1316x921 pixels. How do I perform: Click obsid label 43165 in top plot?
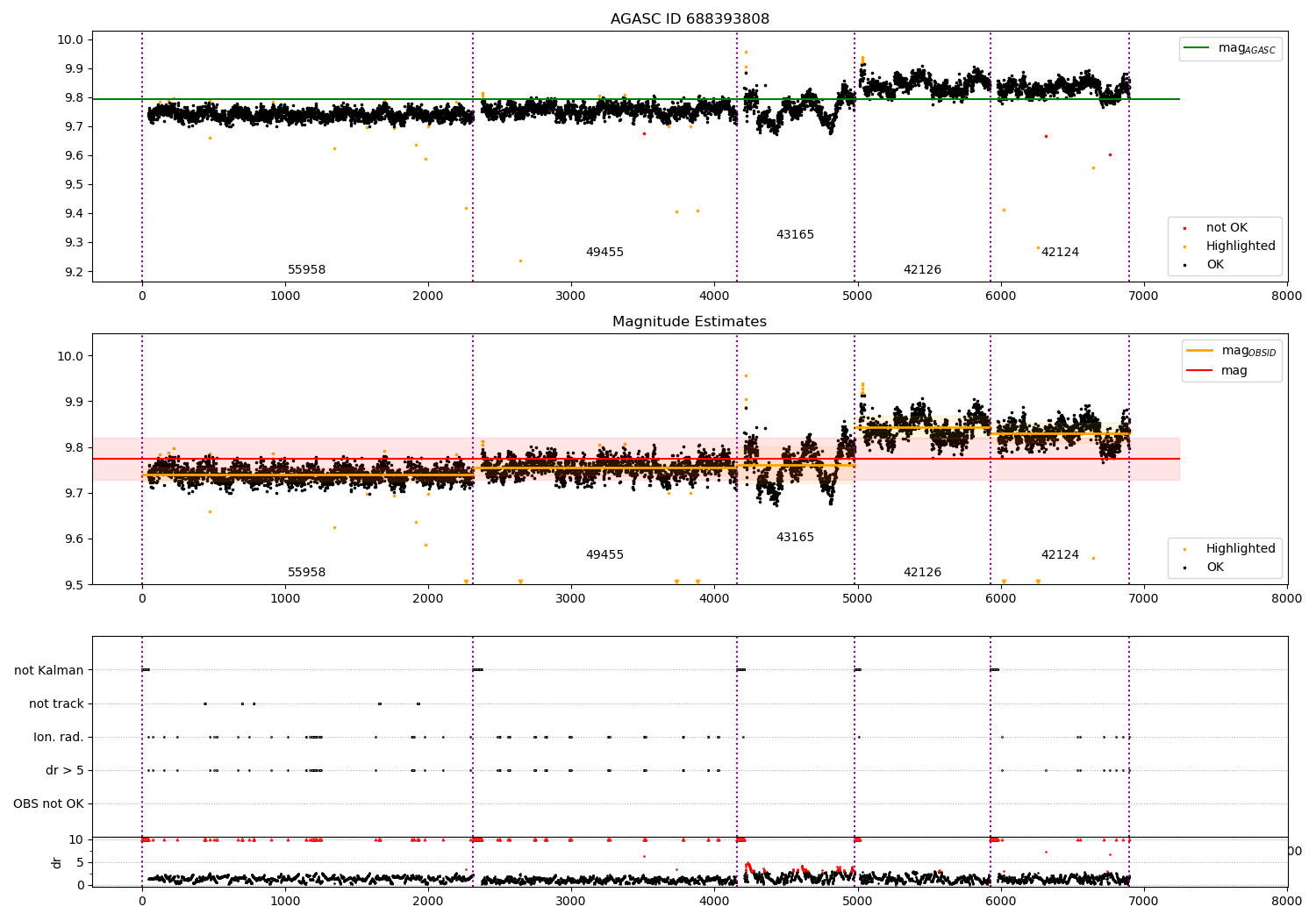[795, 235]
